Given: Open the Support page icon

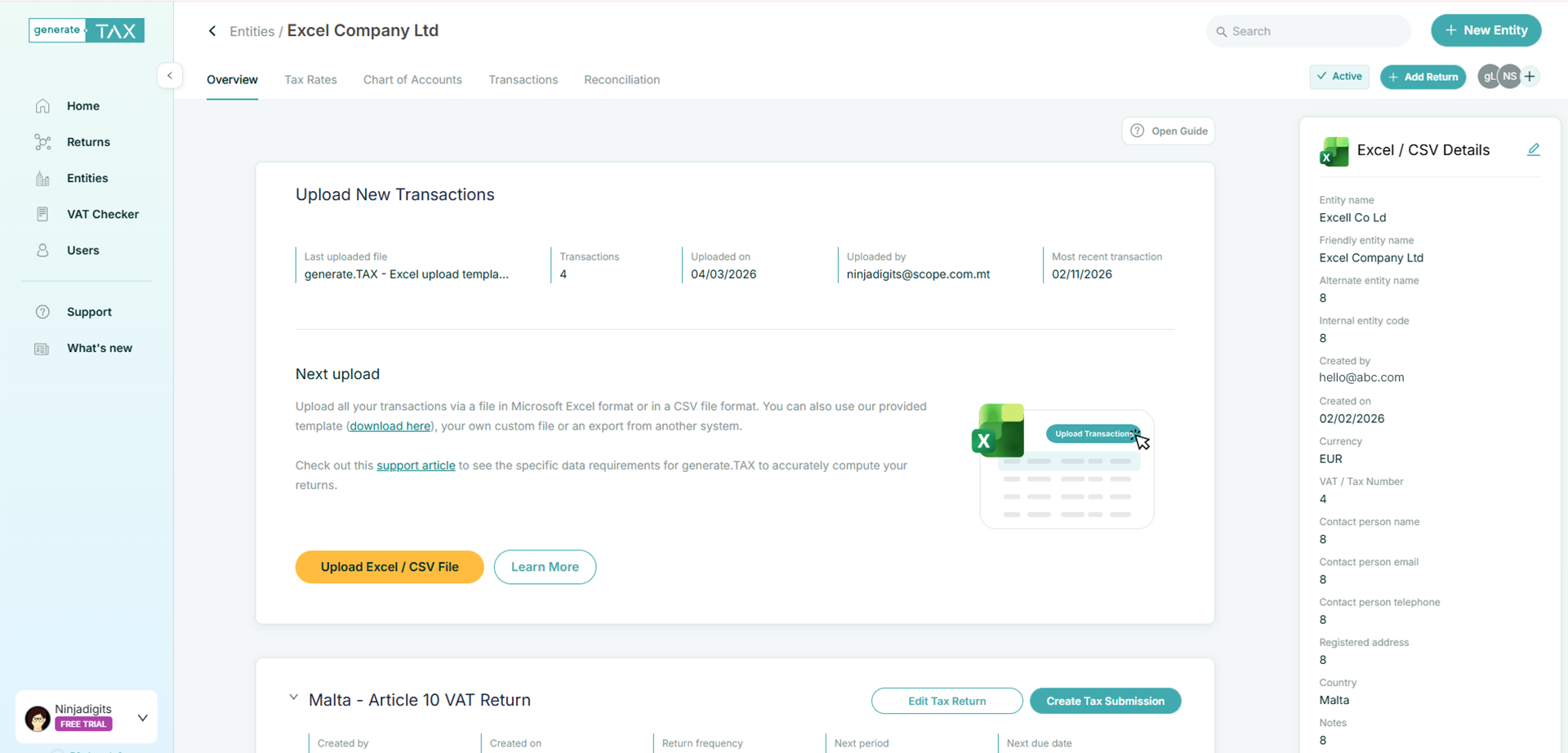Looking at the screenshot, I should (x=42, y=312).
